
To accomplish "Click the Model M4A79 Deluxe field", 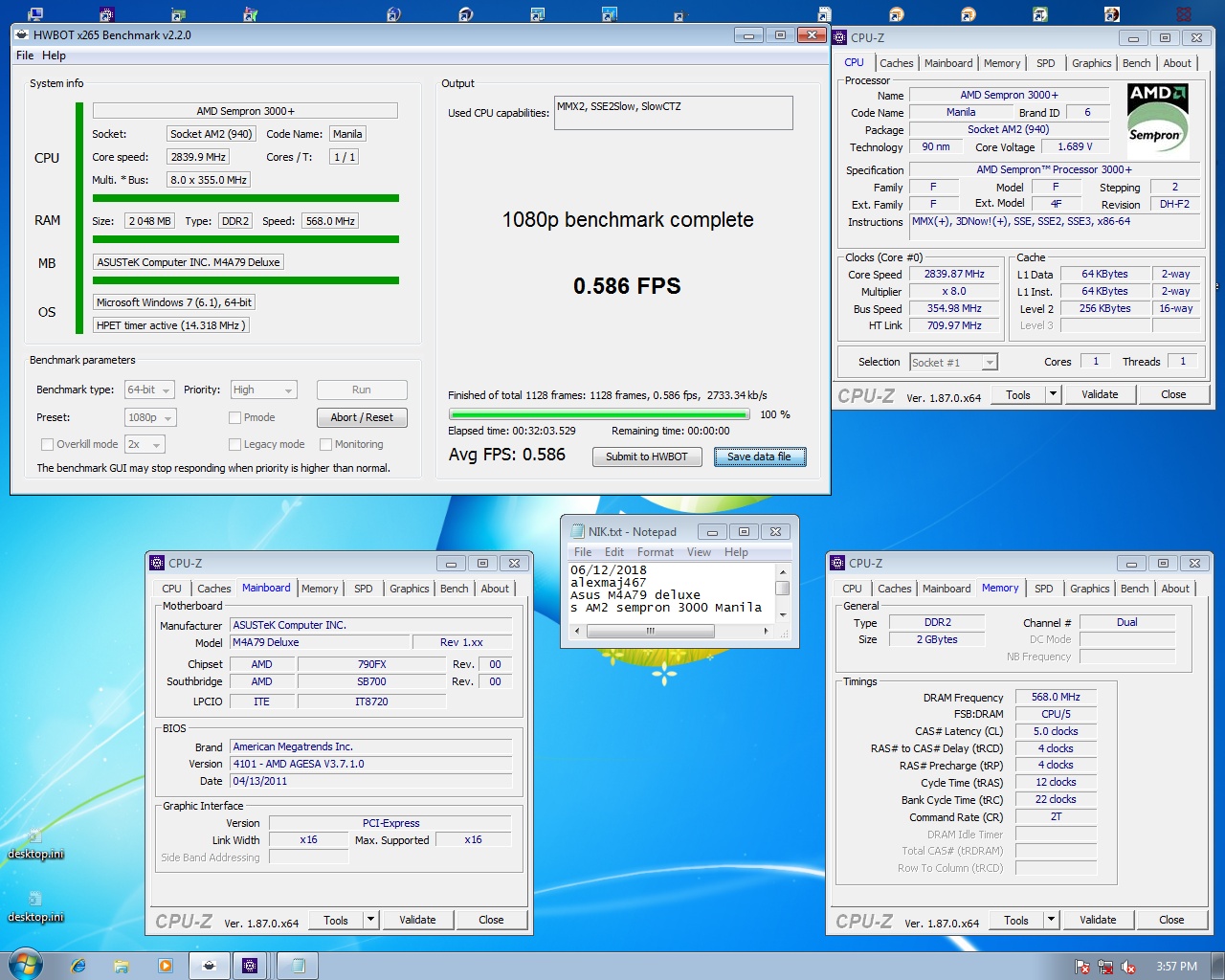I will click(x=320, y=642).
